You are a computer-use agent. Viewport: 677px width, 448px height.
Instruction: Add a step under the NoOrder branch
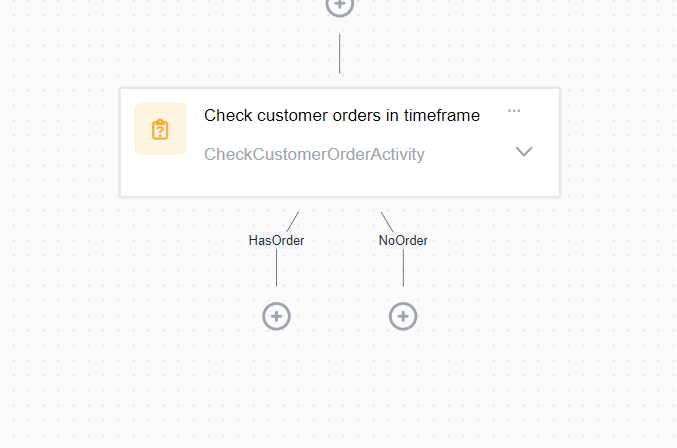pos(403,316)
